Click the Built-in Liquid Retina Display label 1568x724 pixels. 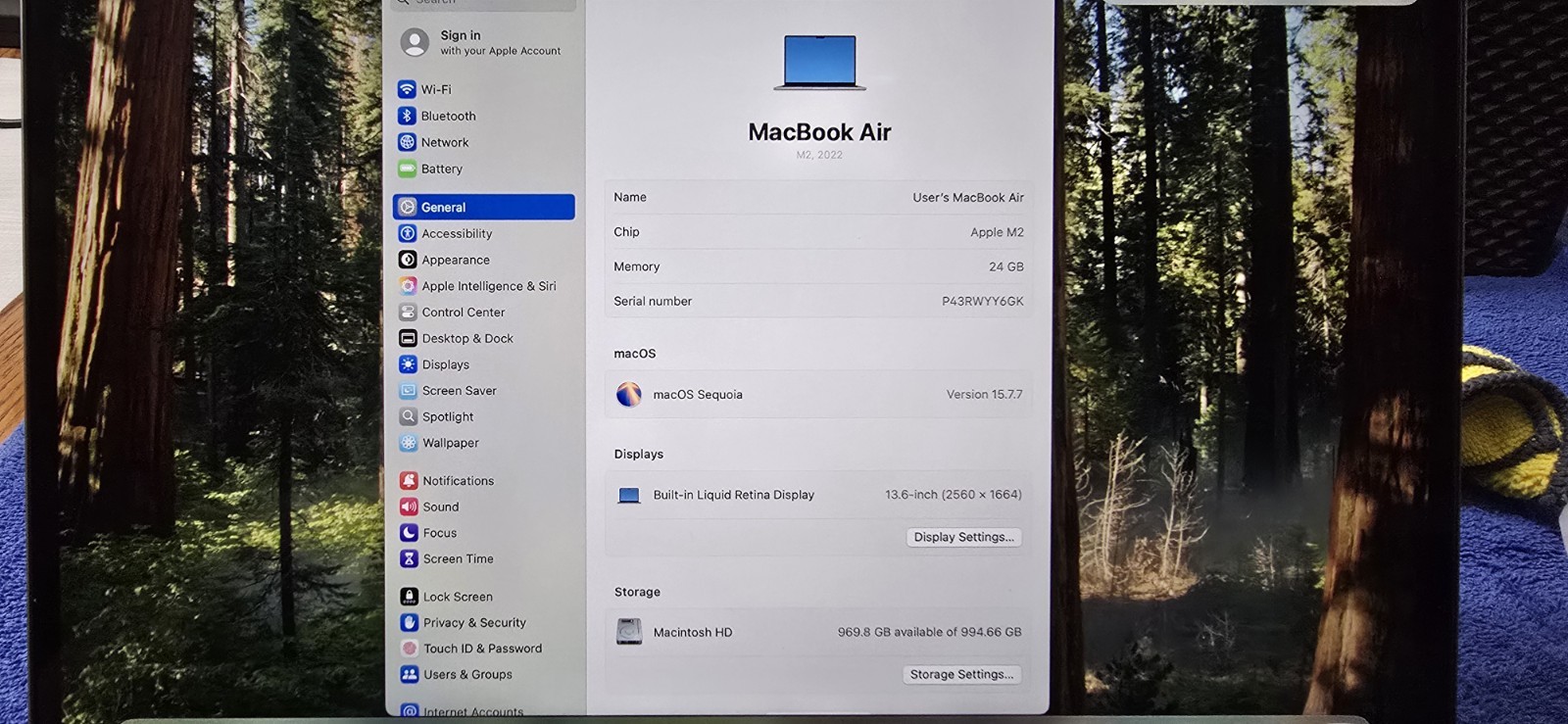[733, 495]
